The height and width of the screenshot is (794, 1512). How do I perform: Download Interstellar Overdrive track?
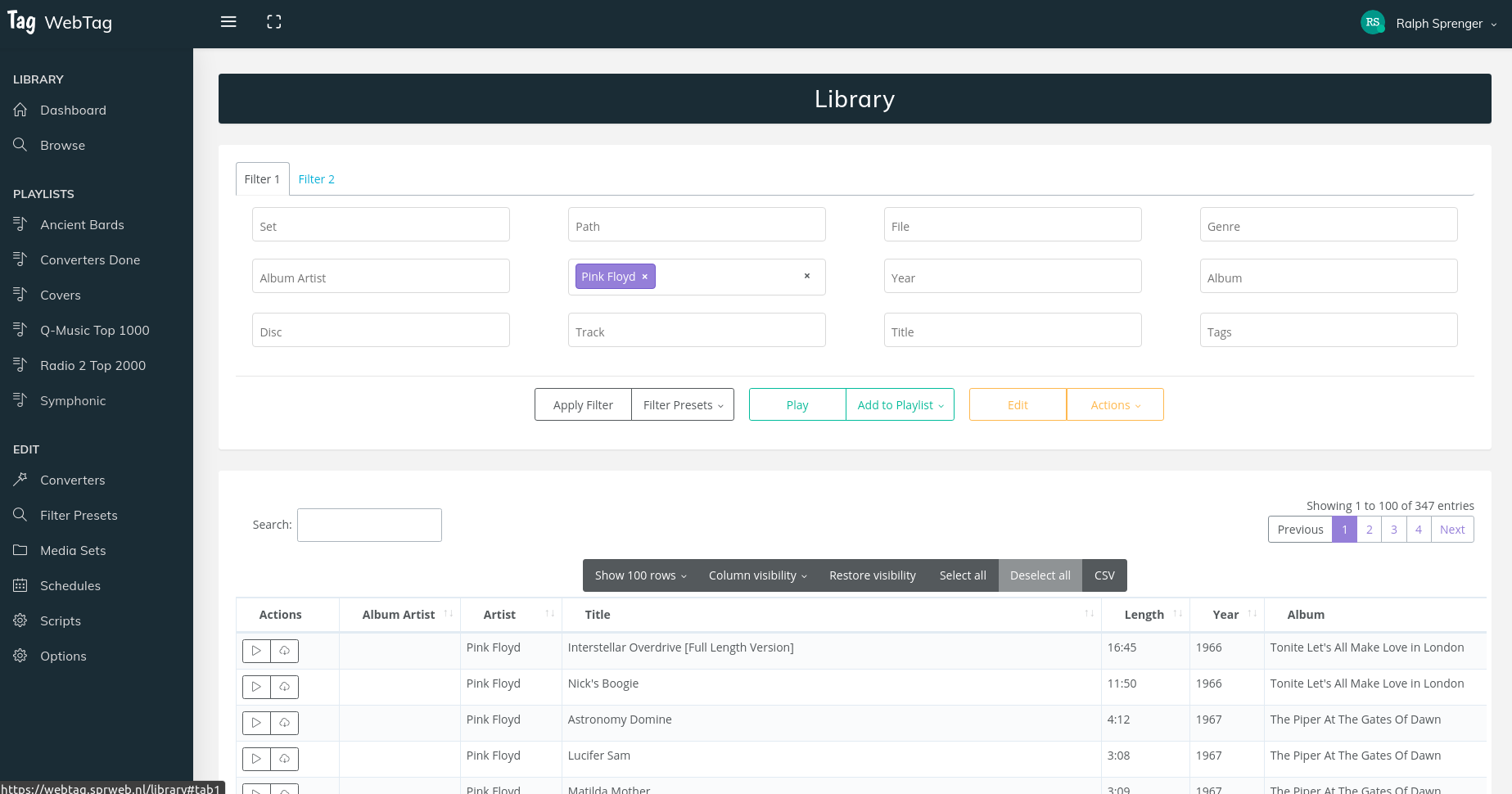[285, 651]
